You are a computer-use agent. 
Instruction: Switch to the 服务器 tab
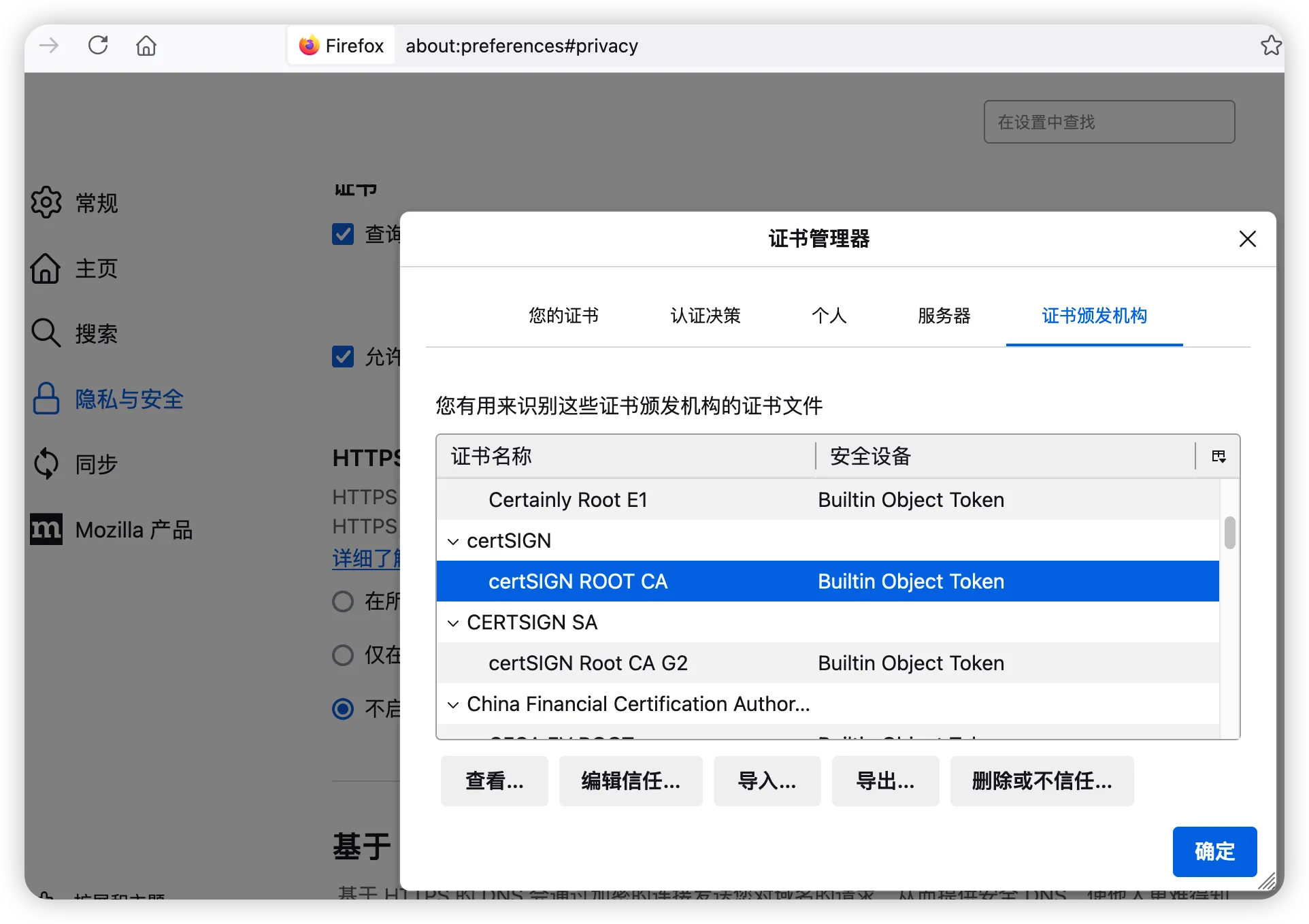[944, 316]
